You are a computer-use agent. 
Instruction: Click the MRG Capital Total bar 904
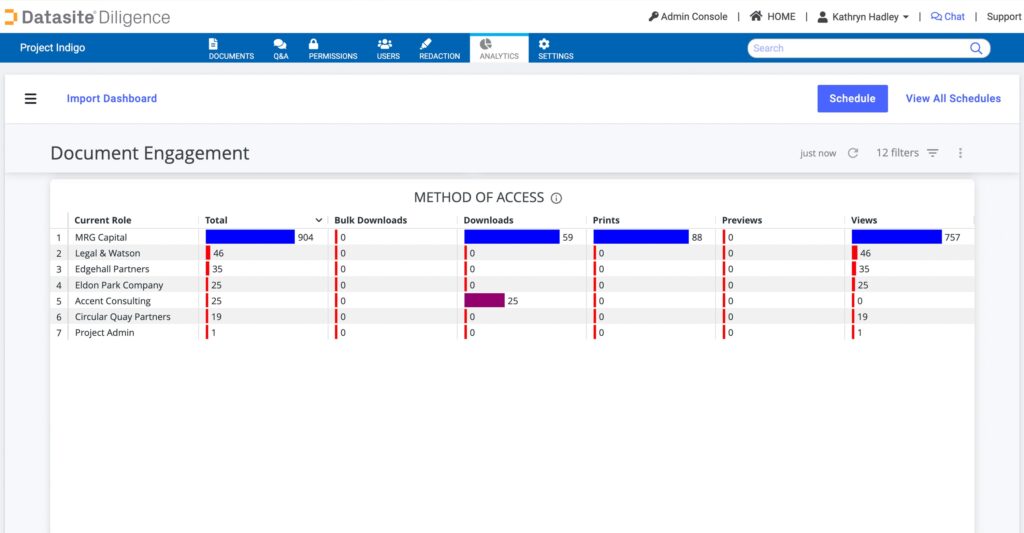(x=250, y=237)
